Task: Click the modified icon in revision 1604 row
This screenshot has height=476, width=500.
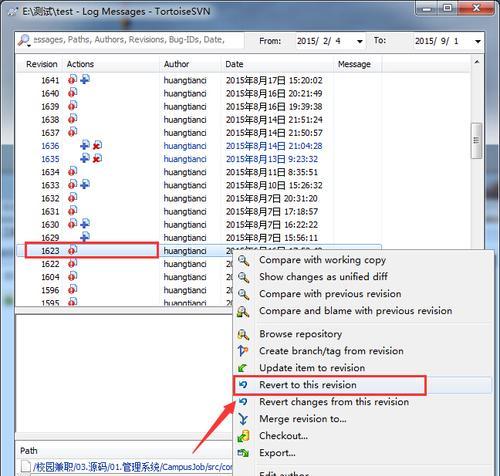Action: [72, 276]
